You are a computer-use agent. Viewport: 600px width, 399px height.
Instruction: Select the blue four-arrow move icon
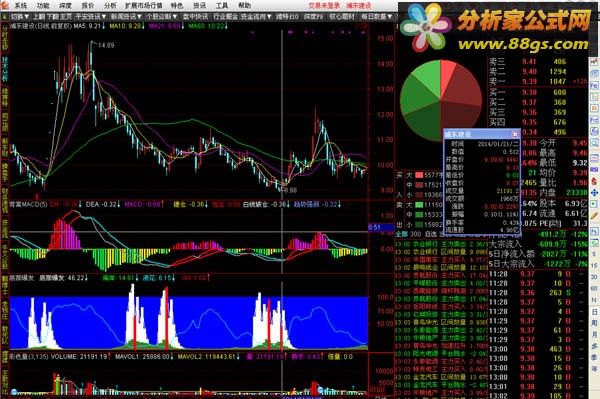pos(594,192)
